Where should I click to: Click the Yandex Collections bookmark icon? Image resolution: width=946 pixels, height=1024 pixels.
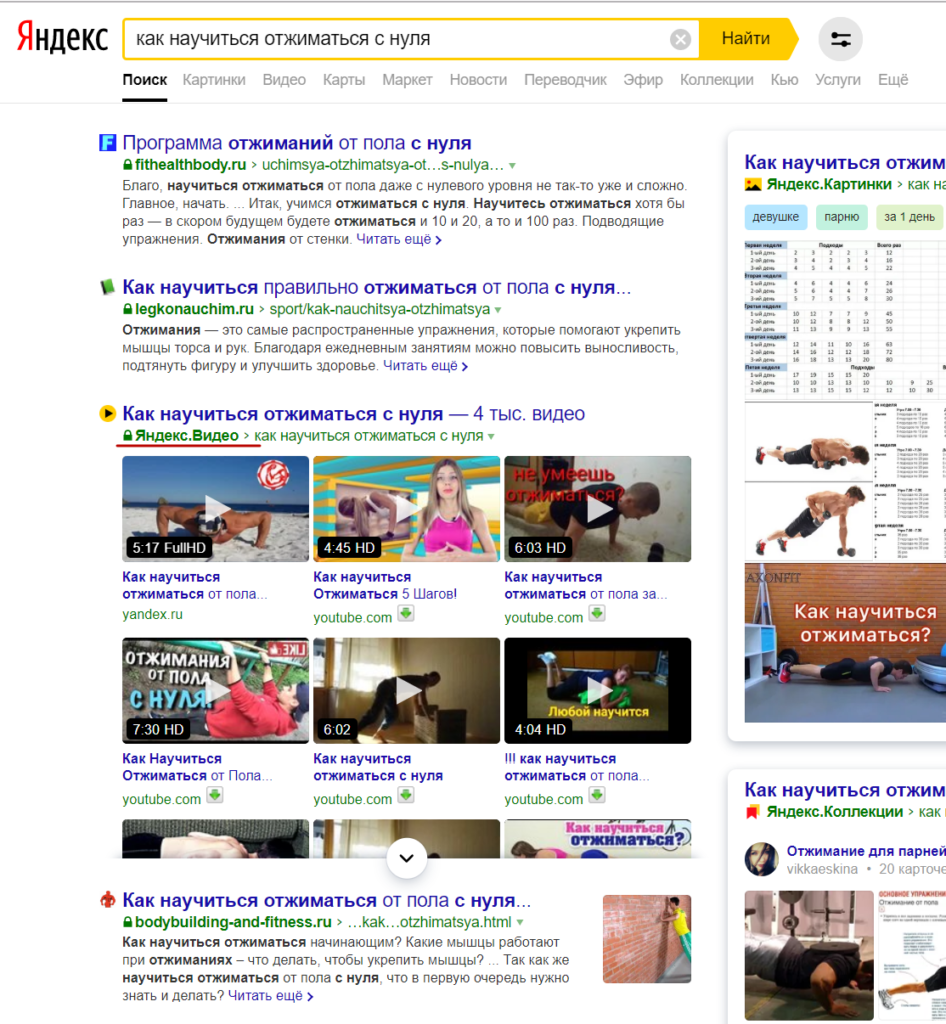pyautogui.click(x=754, y=812)
